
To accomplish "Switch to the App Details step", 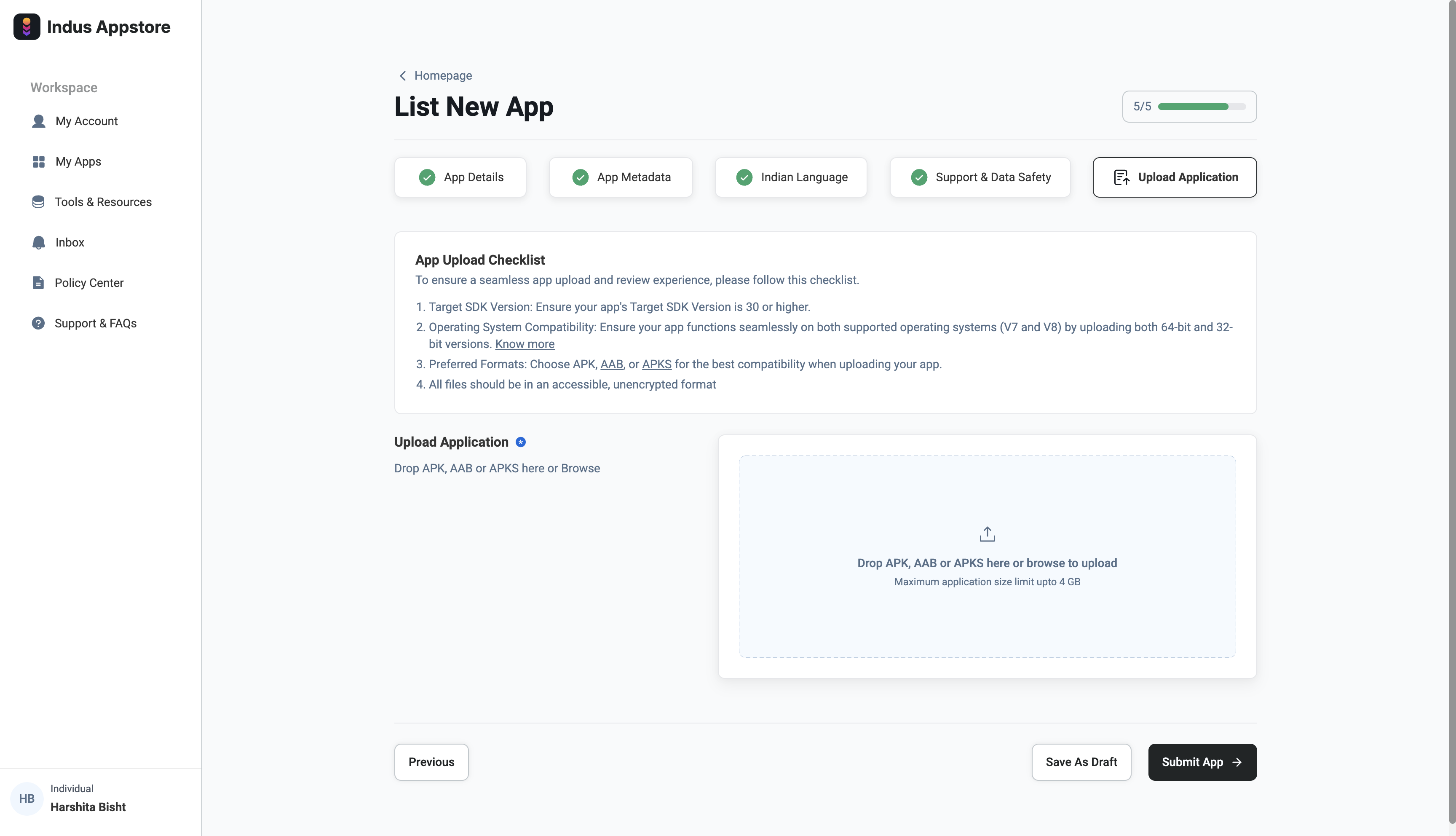I will coord(460,177).
